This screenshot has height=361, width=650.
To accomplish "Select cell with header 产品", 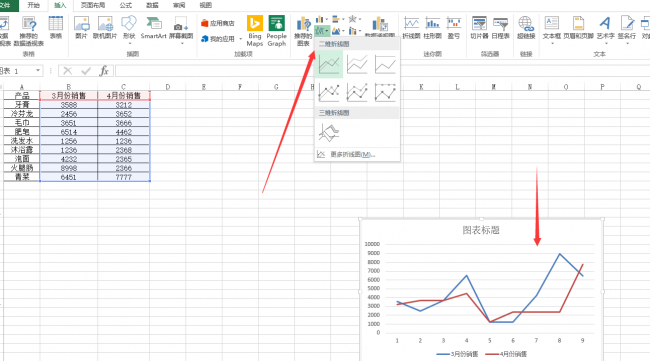I will pos(22,96).
